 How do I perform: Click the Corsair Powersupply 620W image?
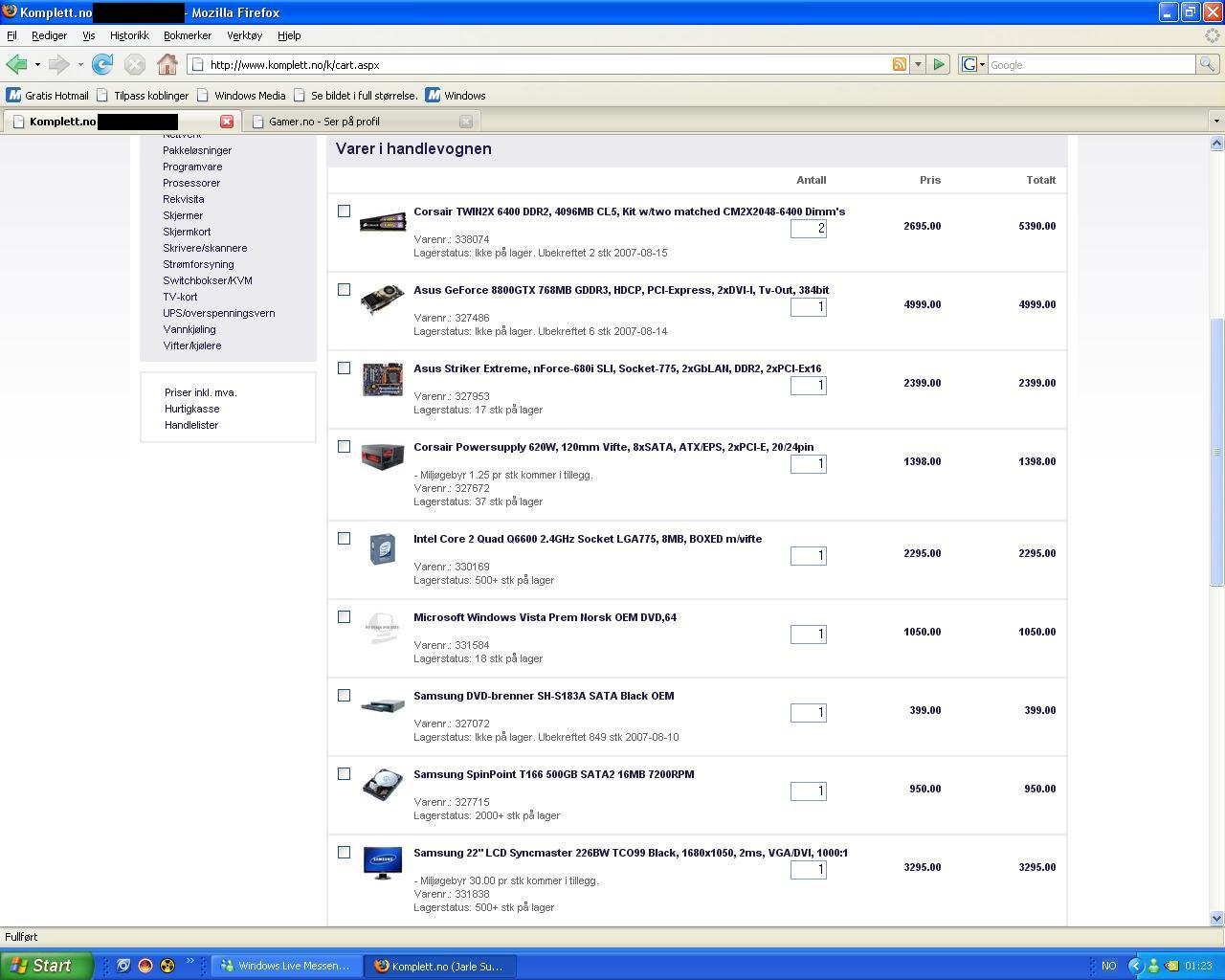383,456
